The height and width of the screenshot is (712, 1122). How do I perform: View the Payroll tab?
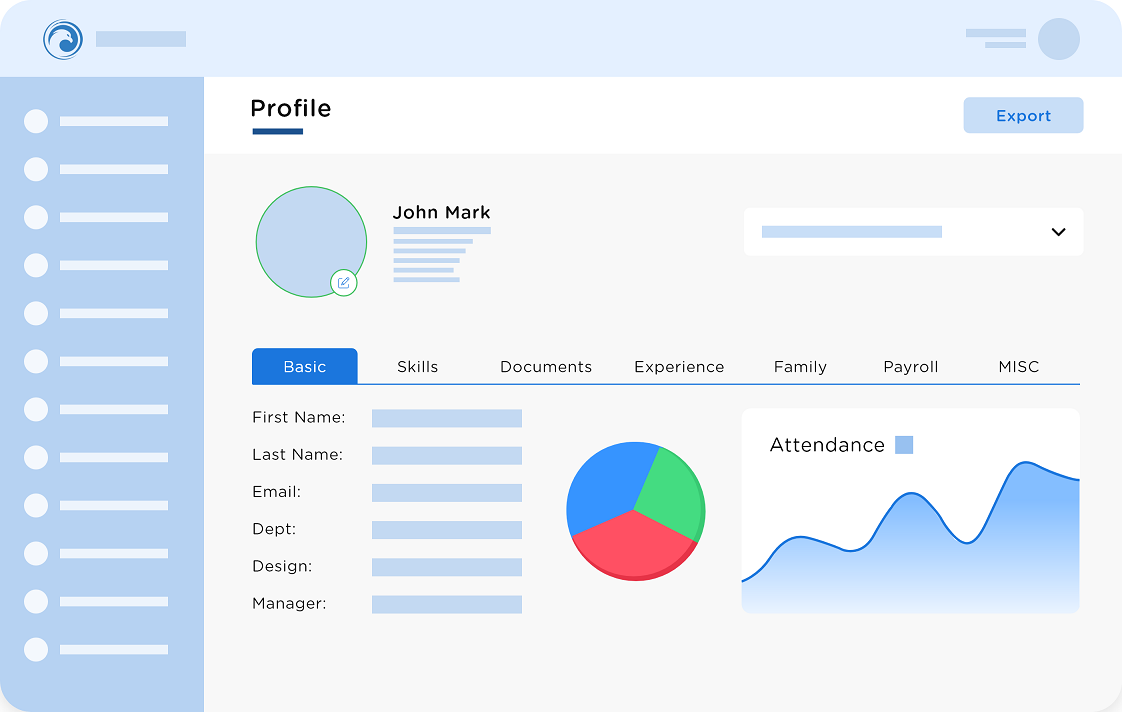(x=910, y=367)
